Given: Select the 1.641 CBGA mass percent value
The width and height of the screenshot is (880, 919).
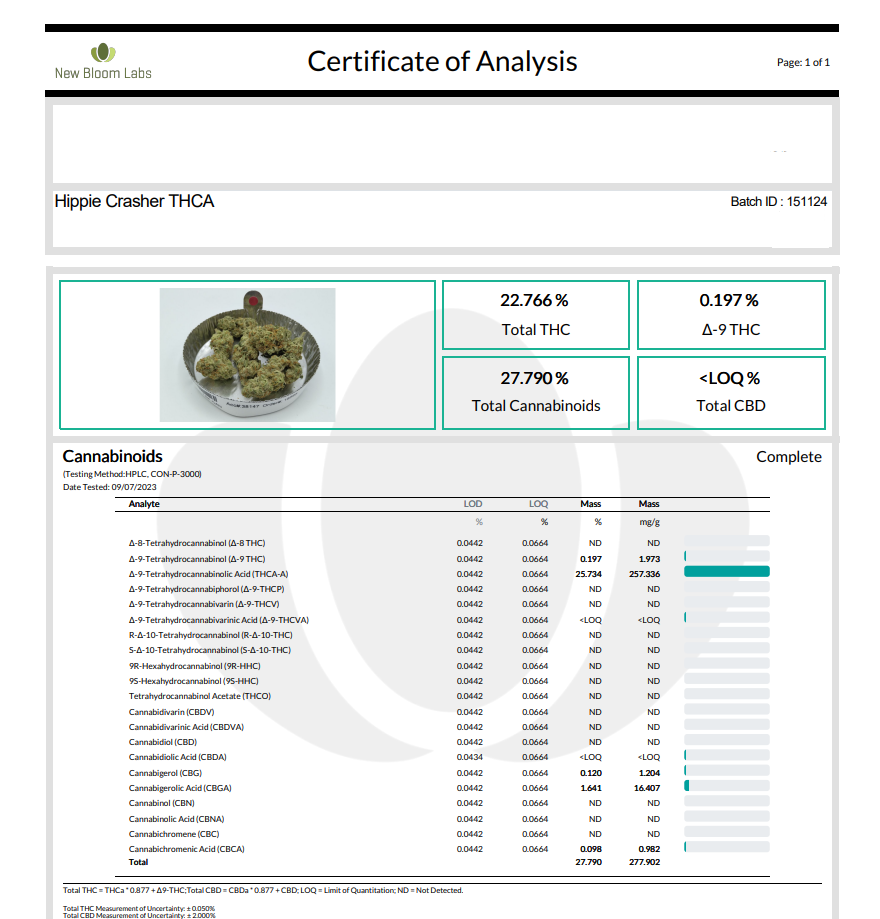Looking at the screenshot, I should click(x=591, y=788).
